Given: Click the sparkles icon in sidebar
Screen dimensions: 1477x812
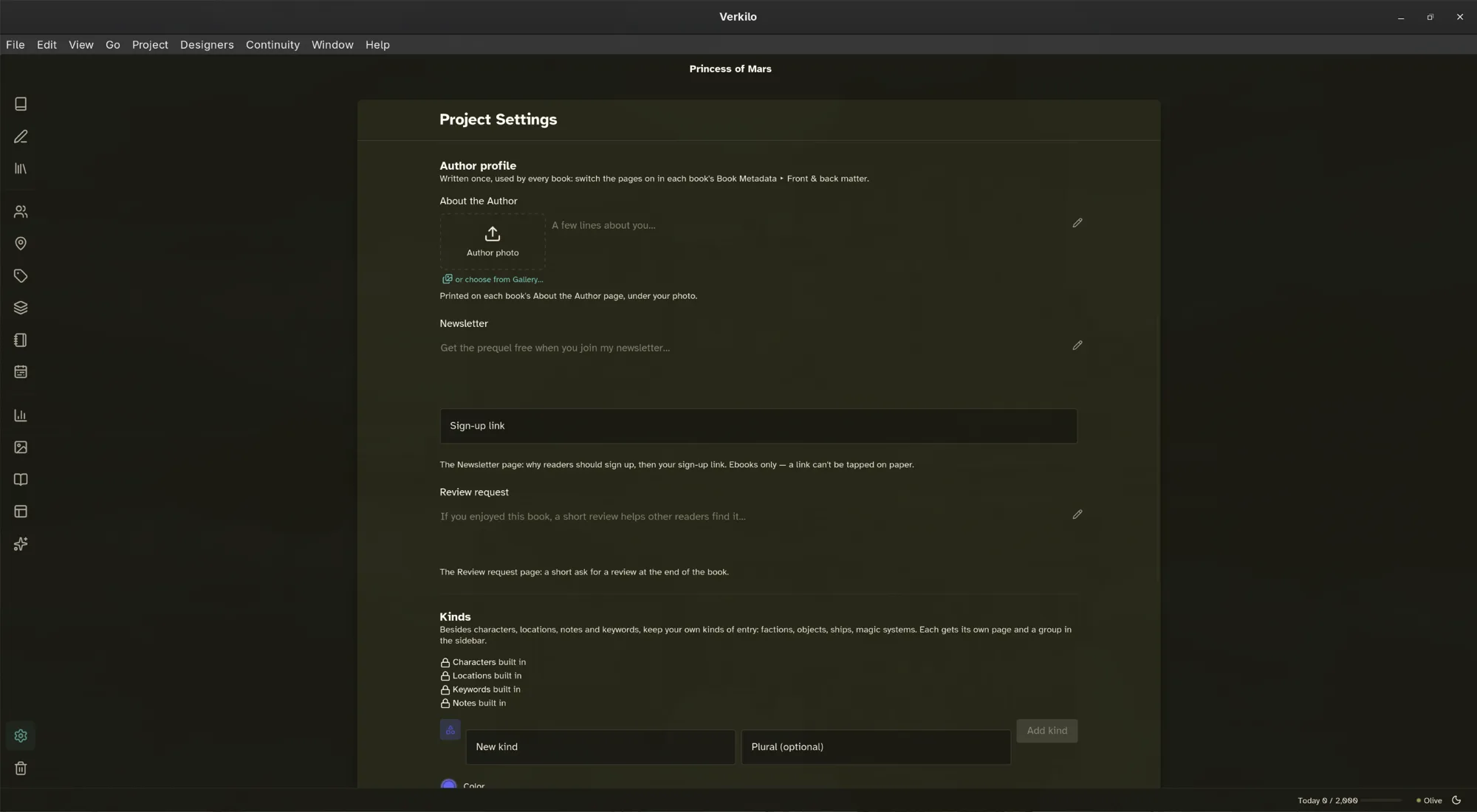Looking at the screenshot, I should [21, 544].
